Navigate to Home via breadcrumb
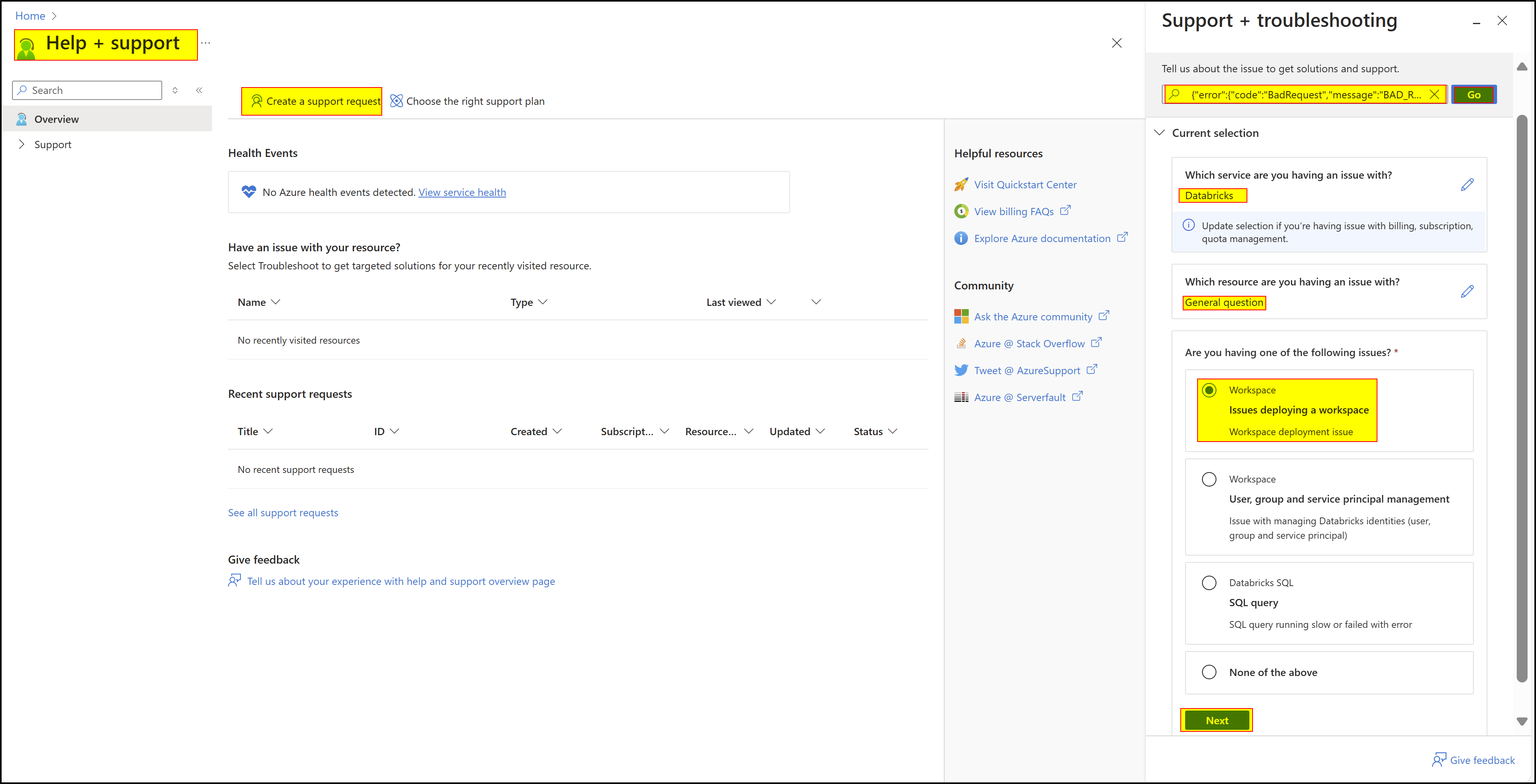The width and height of the screenshot is (1536, 784). tap(30, 16)
